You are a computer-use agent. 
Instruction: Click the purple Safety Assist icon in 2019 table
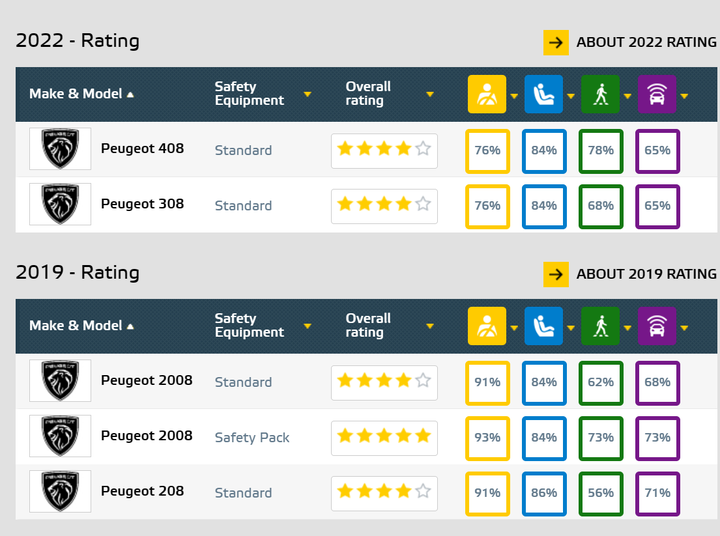coord(657,326)
